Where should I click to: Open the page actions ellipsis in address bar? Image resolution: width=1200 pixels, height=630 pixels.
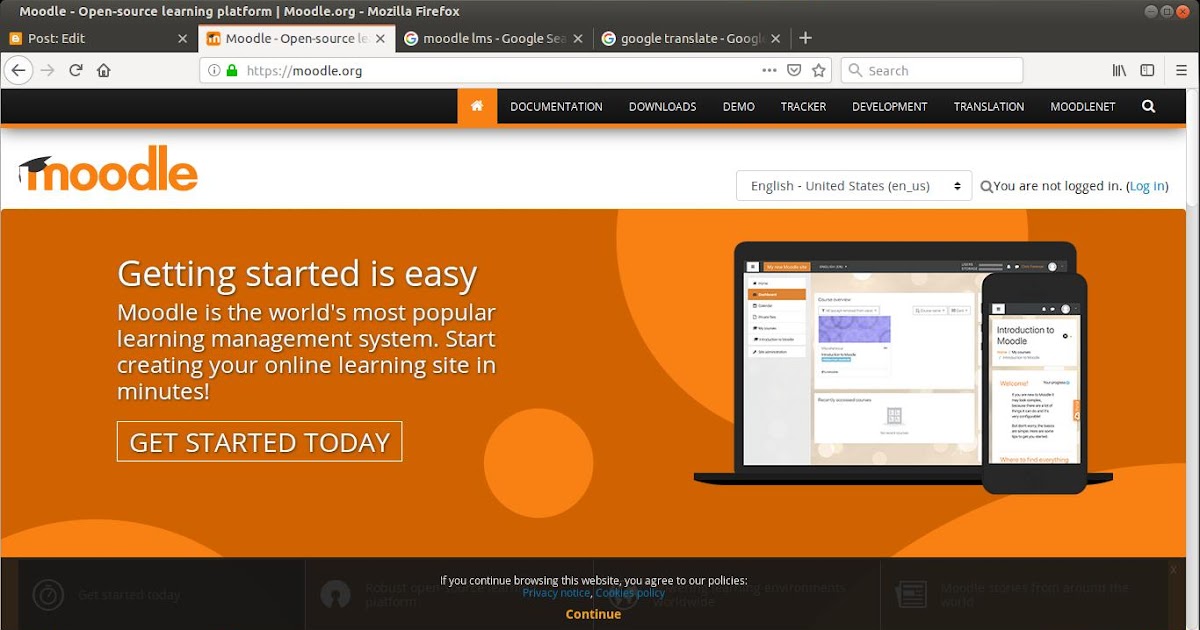(769, 70)
